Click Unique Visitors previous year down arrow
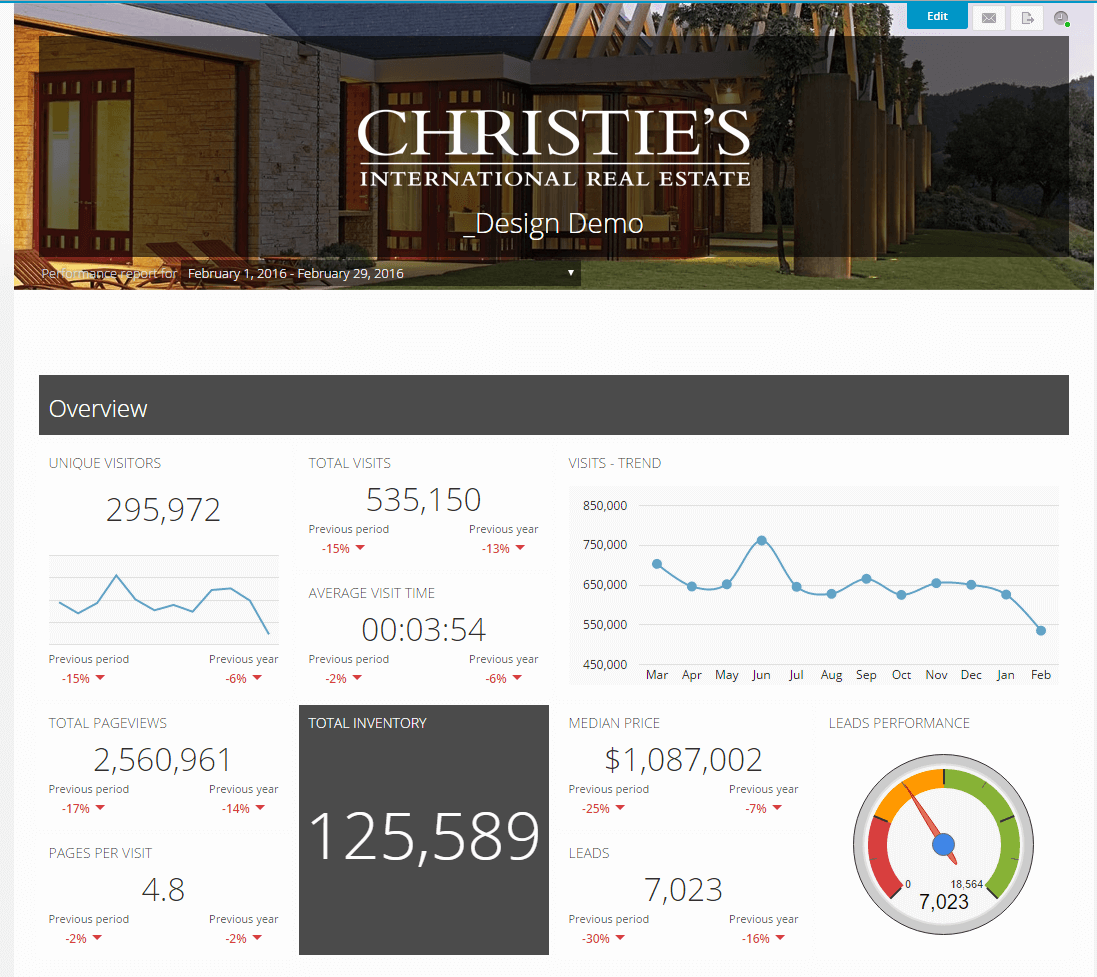The width and height of the screenshot is (1097, 977). click(x=257, y=677)
